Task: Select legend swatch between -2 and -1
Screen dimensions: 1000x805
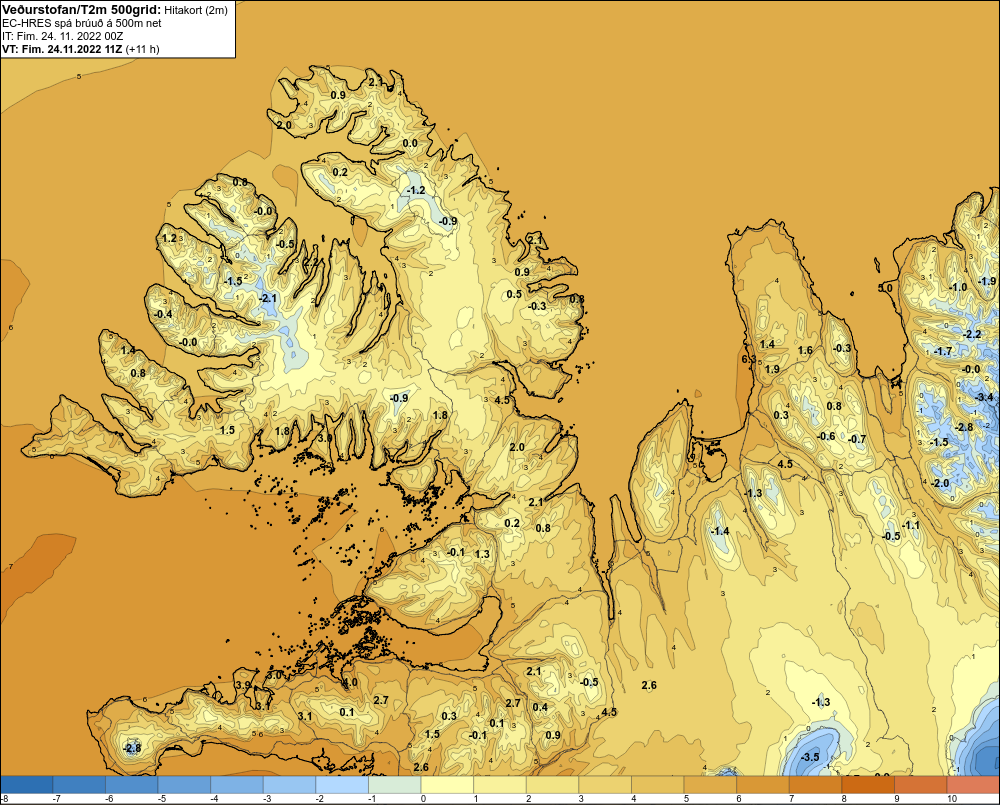Action: [x=342, y=785]
